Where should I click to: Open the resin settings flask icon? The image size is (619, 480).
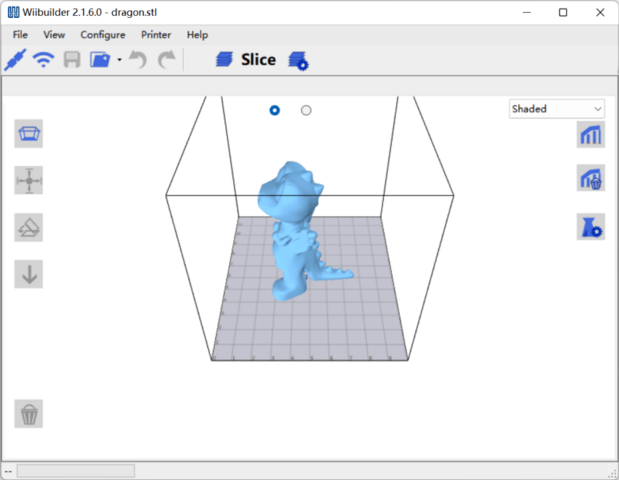pyautogui.click(x=590, y=226)
